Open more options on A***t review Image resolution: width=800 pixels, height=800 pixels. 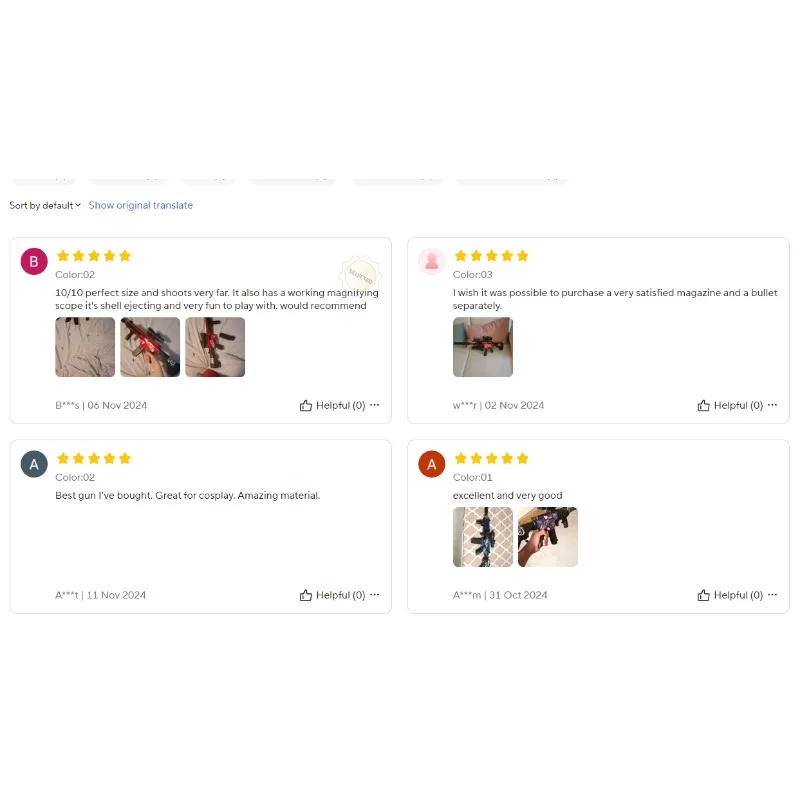point(374,595)
